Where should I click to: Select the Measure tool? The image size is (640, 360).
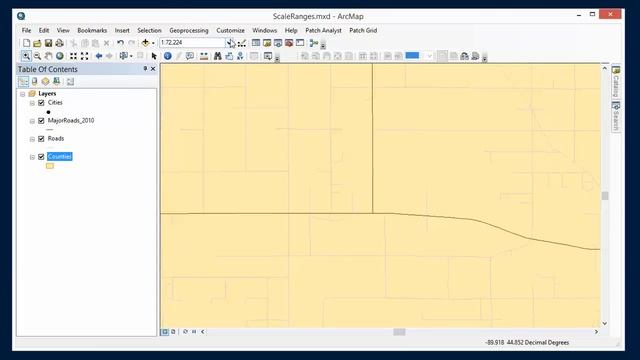(x=204, y=56)
